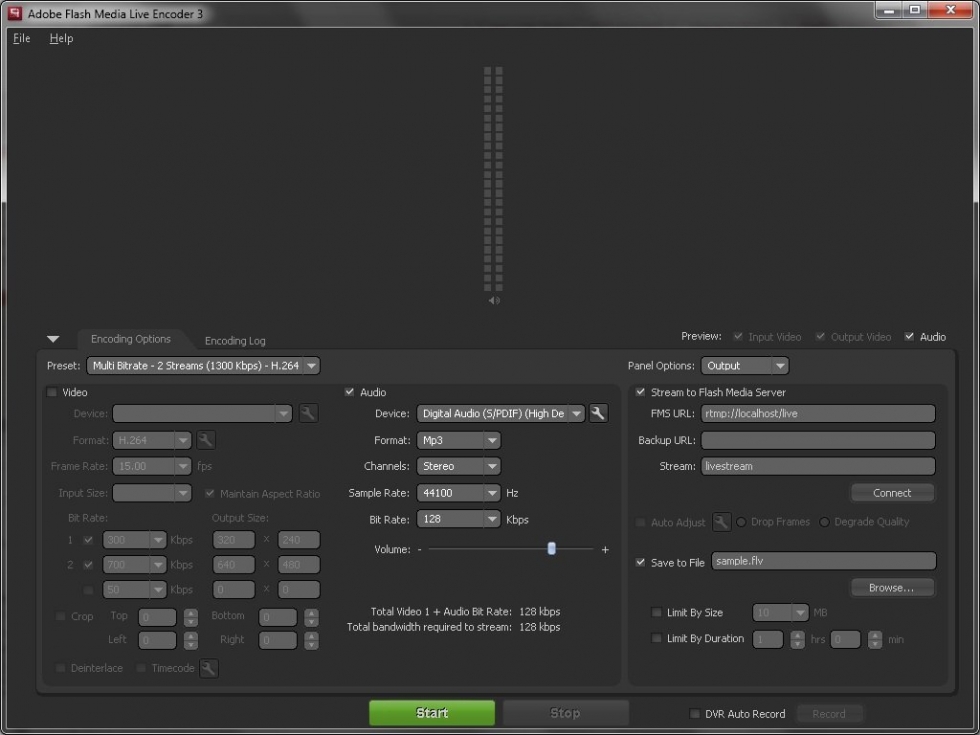Viewport: 980px width, 735px height.
Task: Click the video Format wrench icon
Action: click(206, 440)
